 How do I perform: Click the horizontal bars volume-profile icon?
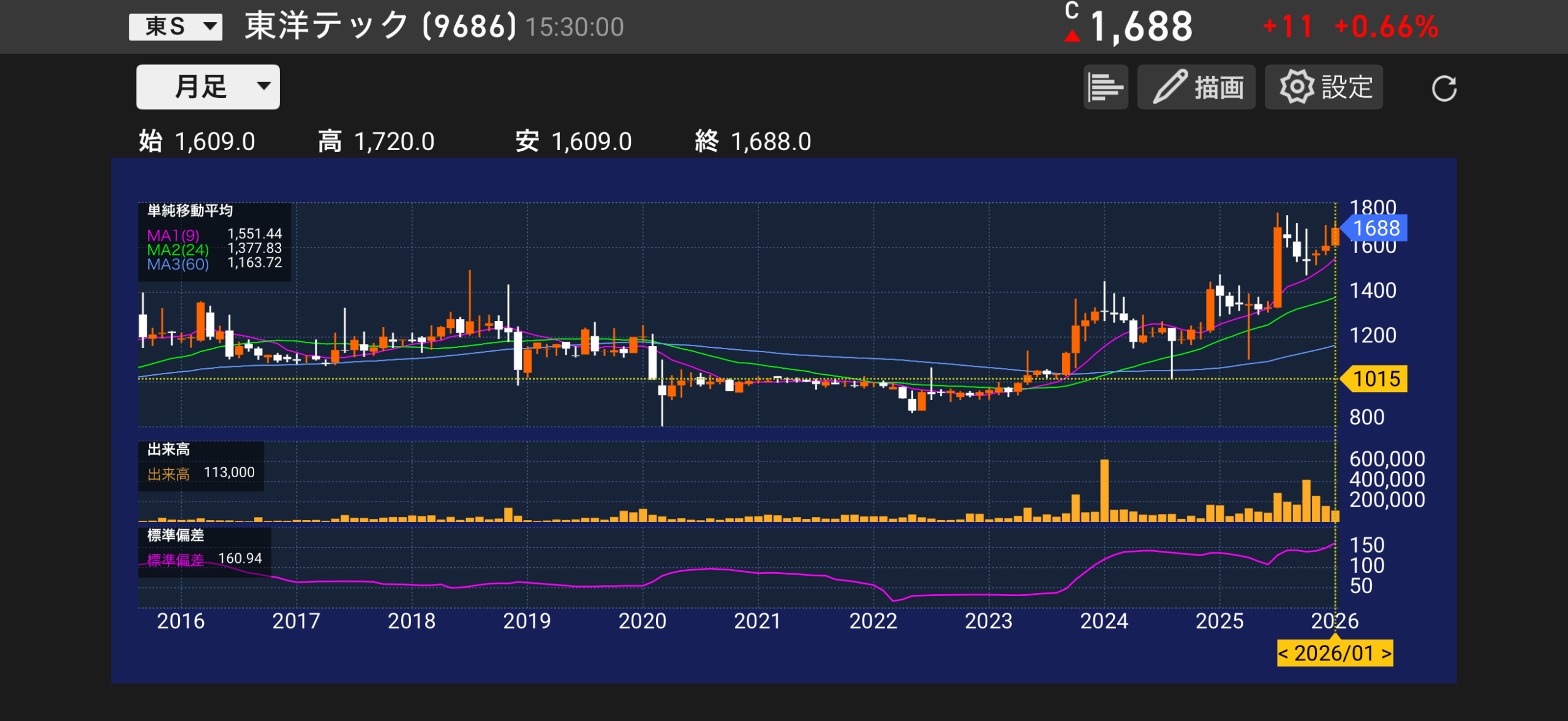(x=1105, y=87)
